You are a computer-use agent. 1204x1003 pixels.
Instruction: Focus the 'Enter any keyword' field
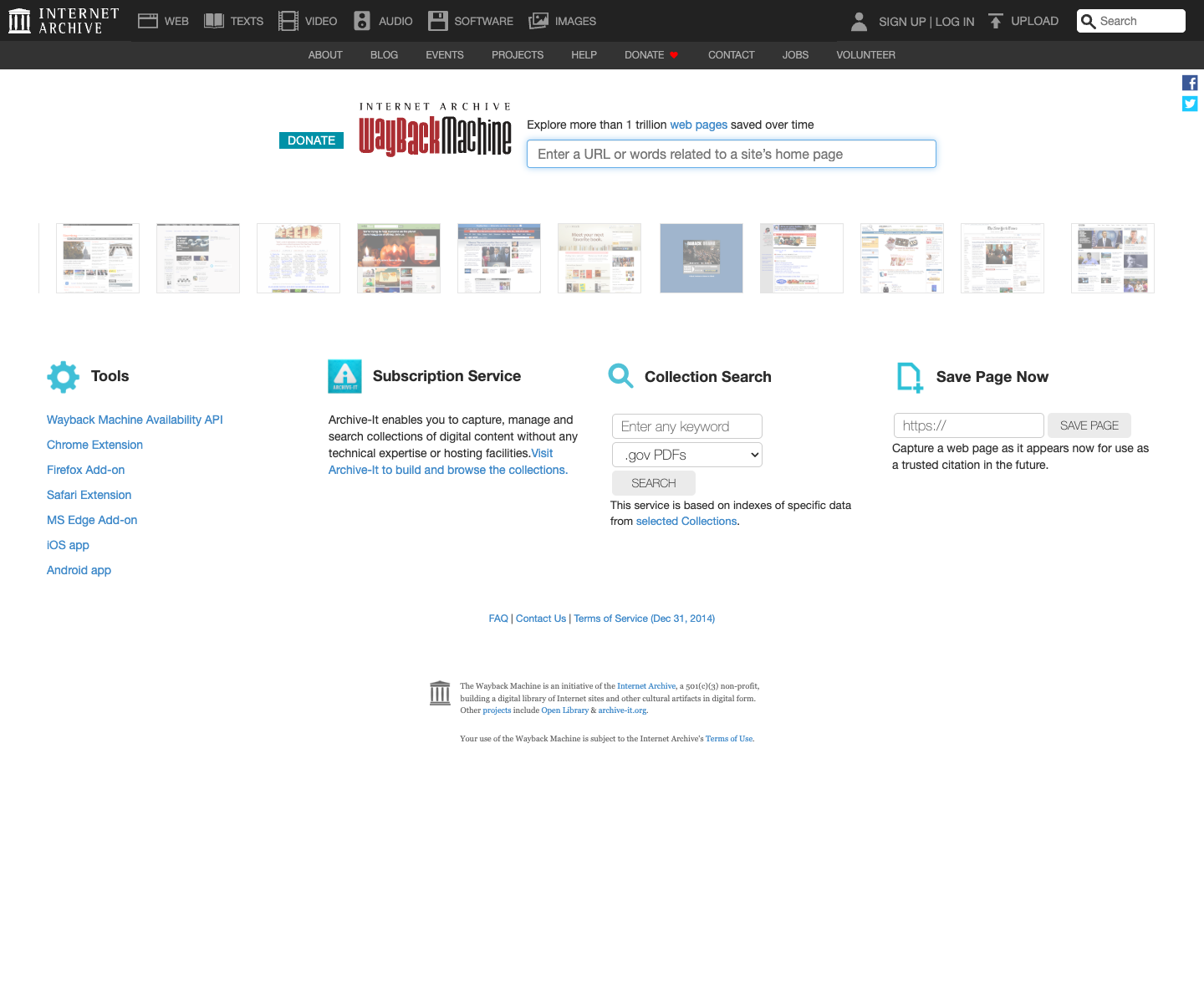[687, 426]
